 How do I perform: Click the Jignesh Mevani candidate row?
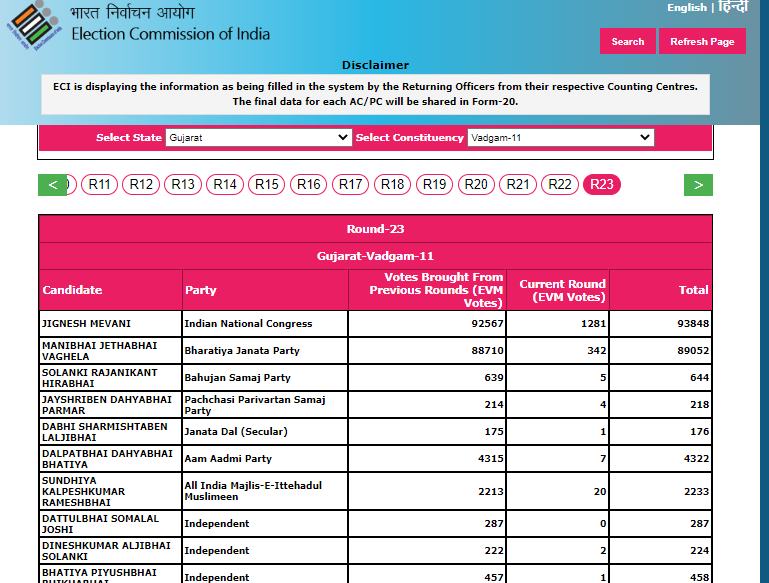click(x=86, y=324)
